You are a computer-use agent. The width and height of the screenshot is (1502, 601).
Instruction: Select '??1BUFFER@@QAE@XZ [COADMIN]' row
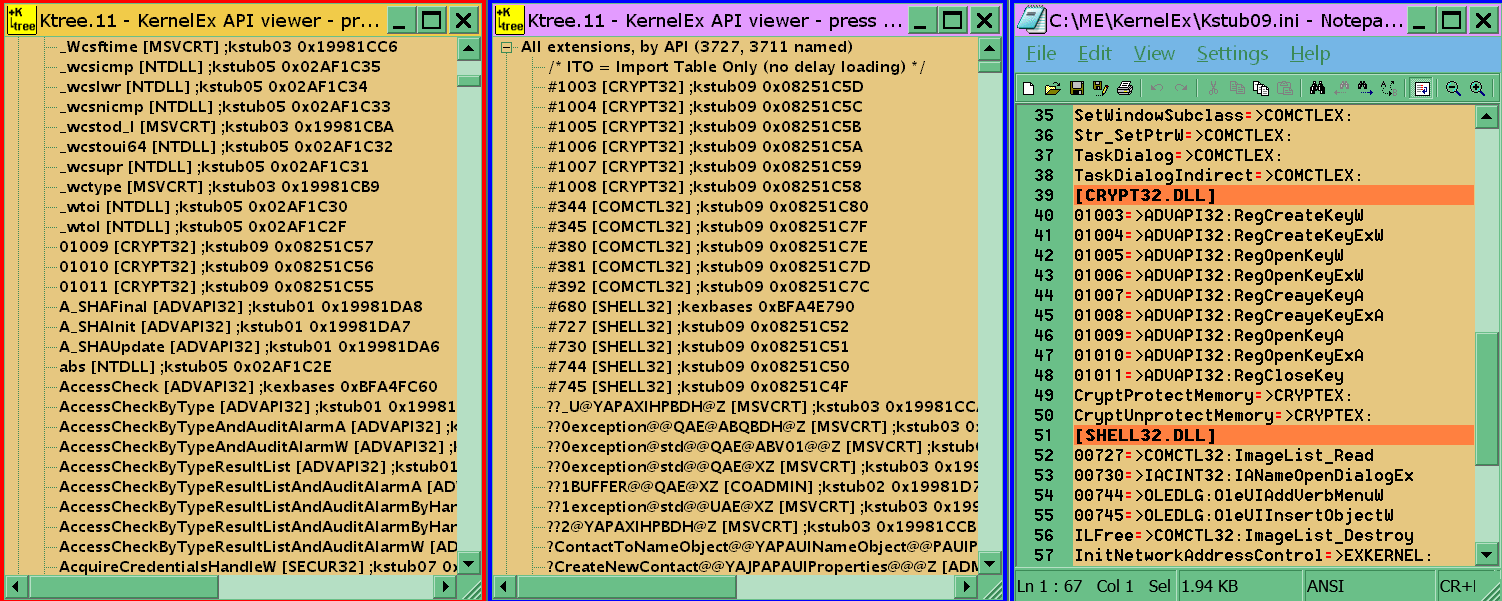(x=762, y=487)
